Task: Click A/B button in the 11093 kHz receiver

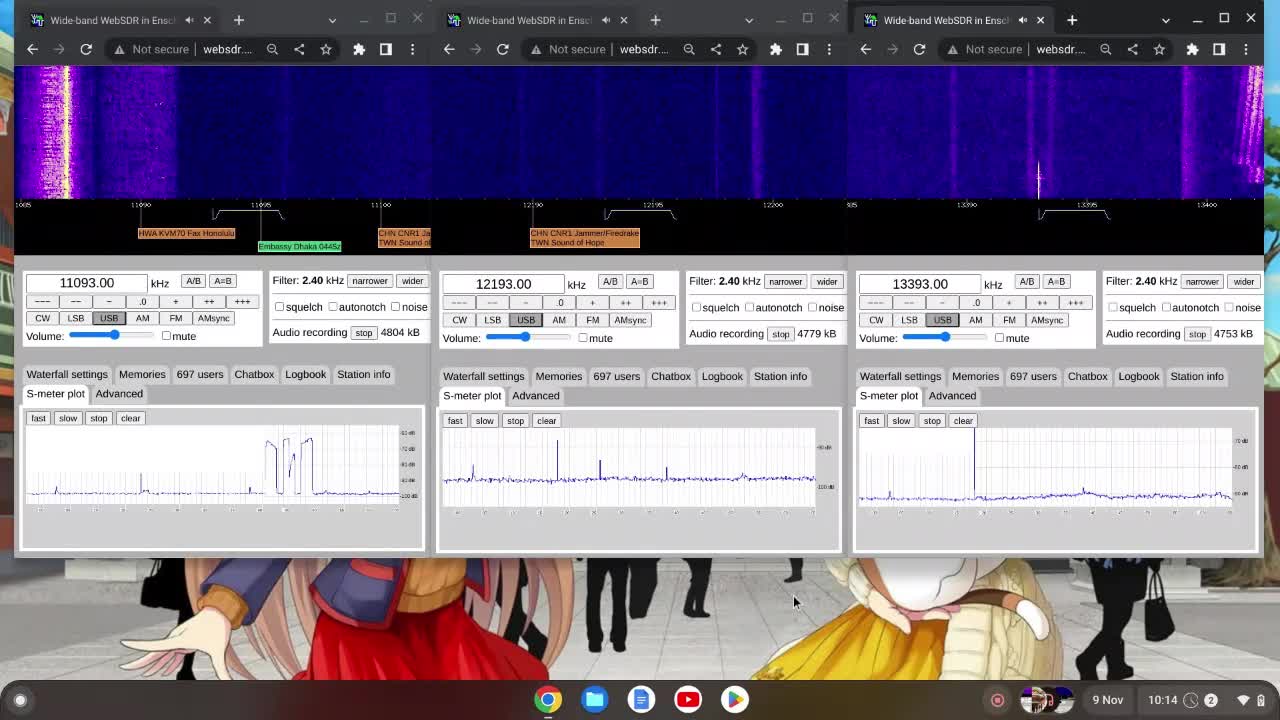Action: [x=193, y=281]
